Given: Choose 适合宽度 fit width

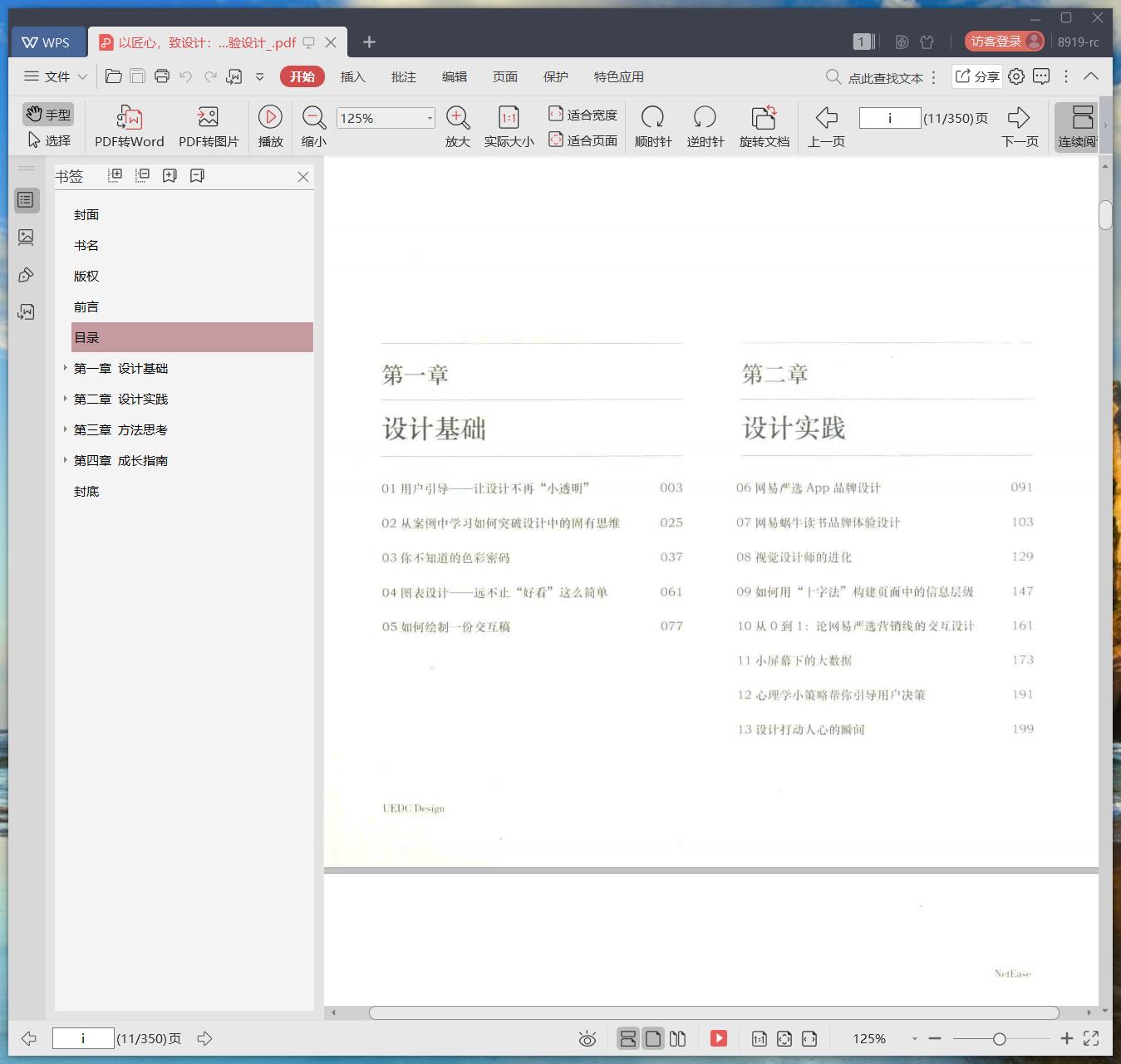Looking at the screenshot, I should (583, 114).
